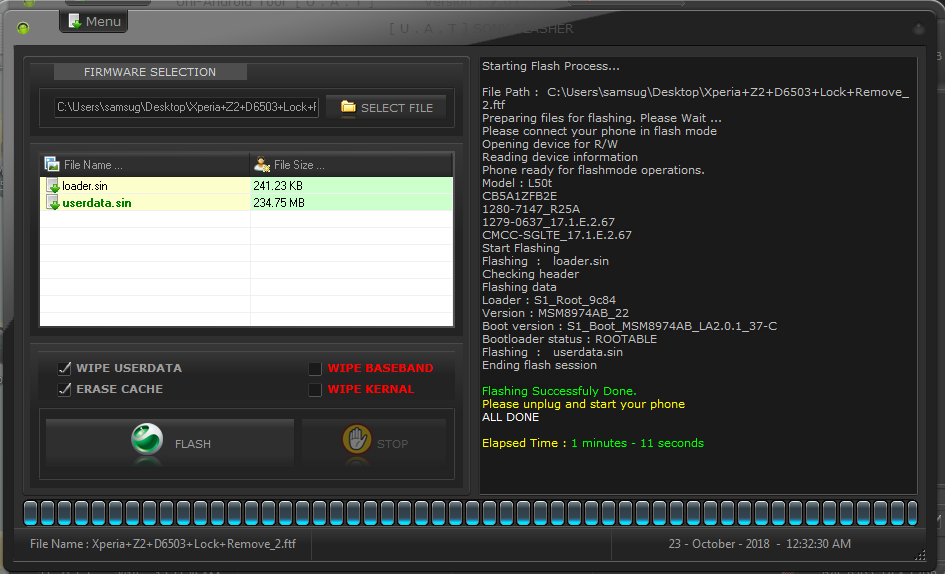This screenshot has height=574, width=945.
Task: Click the date and time in status bar
Action: [759, 544]
